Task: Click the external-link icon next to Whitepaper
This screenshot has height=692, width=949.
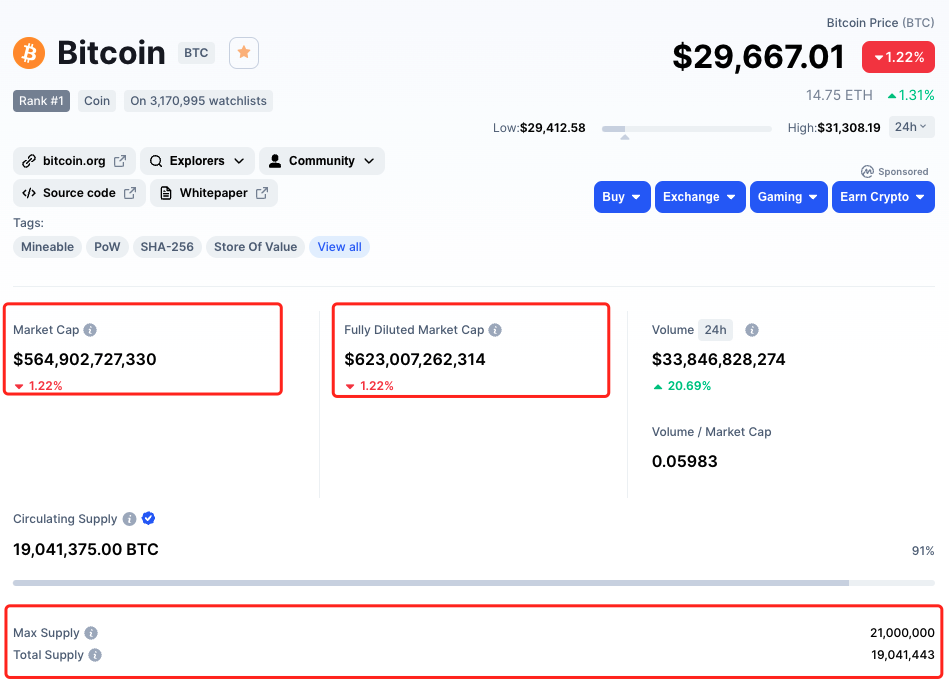Action: pyautogui.click(x=262, y=193)
